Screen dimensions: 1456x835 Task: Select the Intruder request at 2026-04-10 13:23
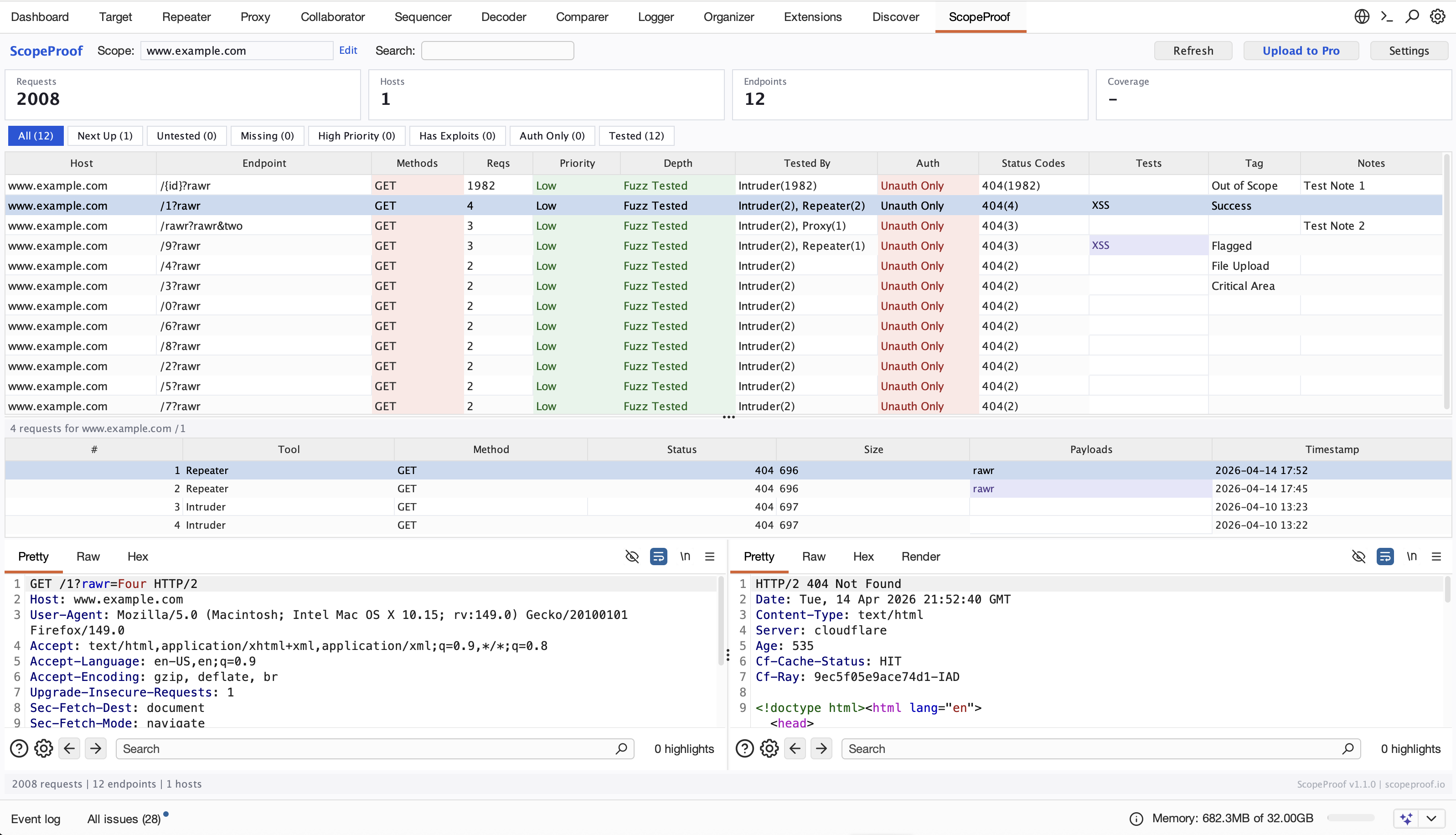728,507
